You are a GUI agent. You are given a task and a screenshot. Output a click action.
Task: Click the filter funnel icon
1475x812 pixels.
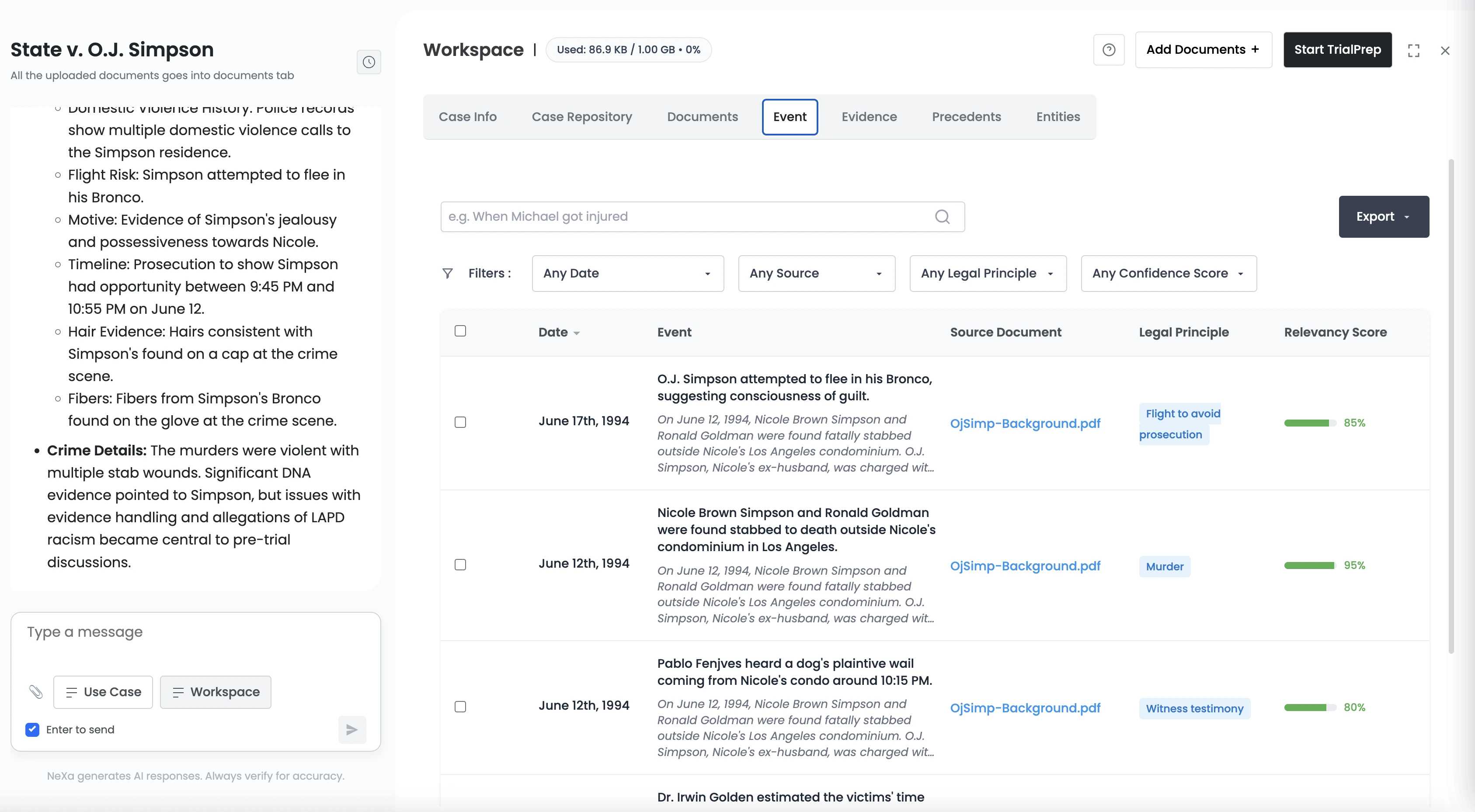pos(448,274)
